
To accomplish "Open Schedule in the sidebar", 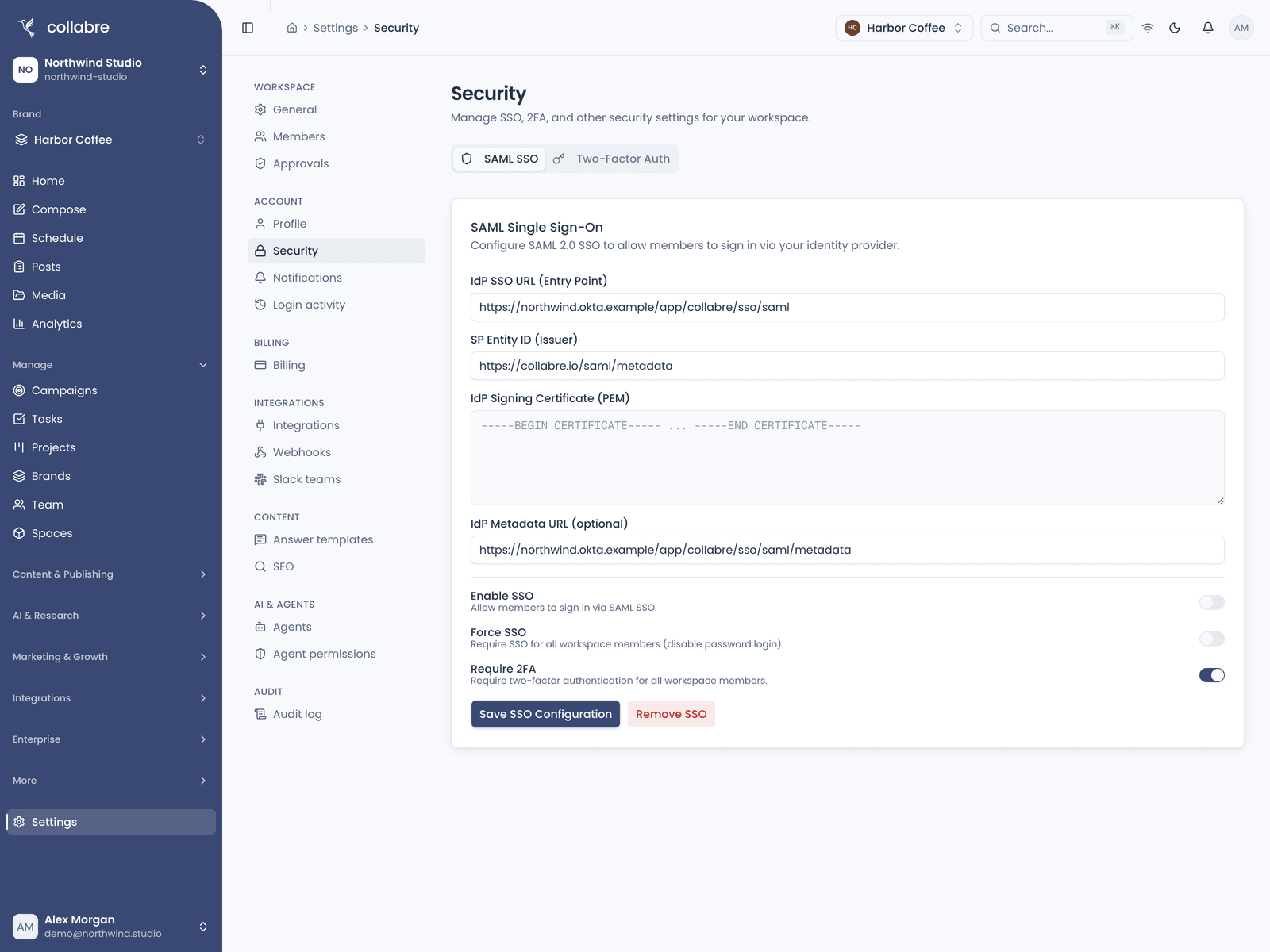I will click(x=111, y=238).
